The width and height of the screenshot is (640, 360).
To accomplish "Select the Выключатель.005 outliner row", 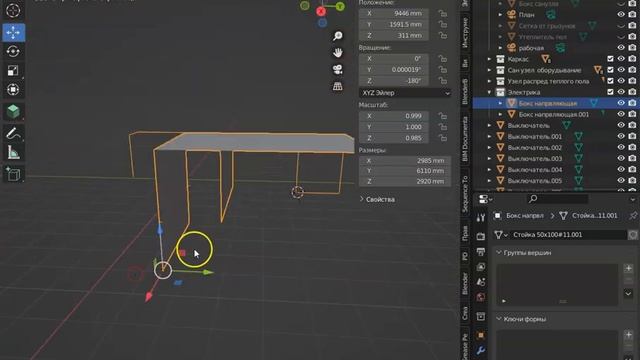I will pos(535,181).
